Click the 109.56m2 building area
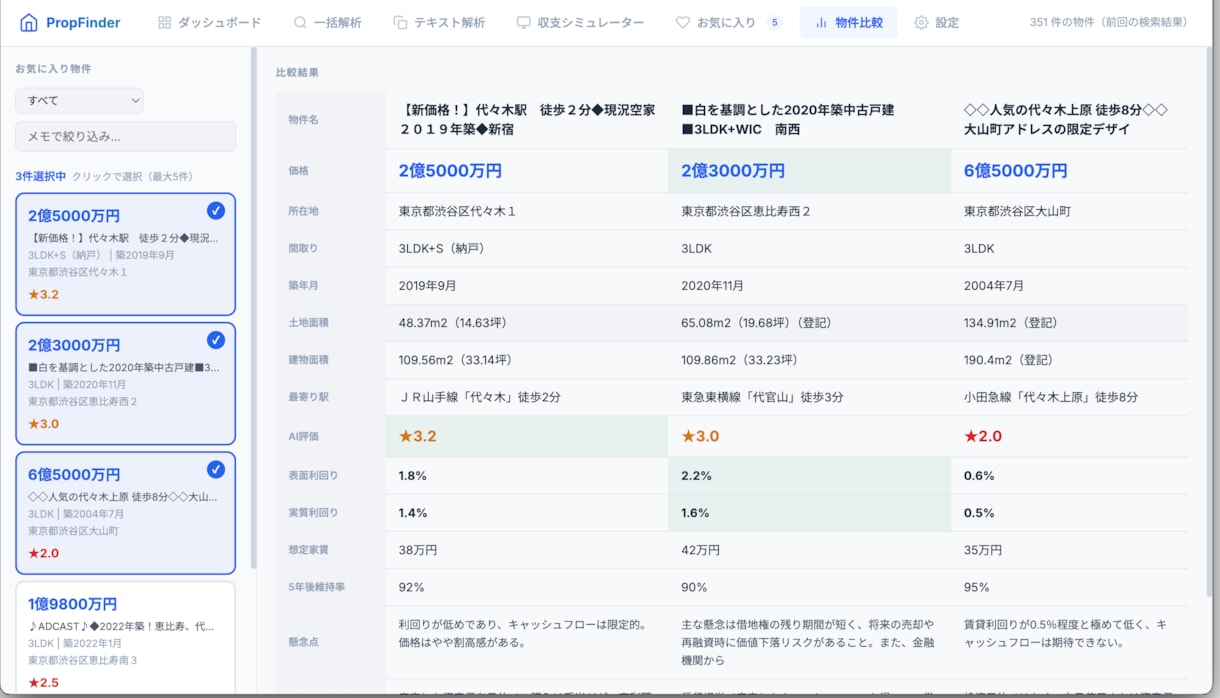1220x698 pixels. [455, 360]
